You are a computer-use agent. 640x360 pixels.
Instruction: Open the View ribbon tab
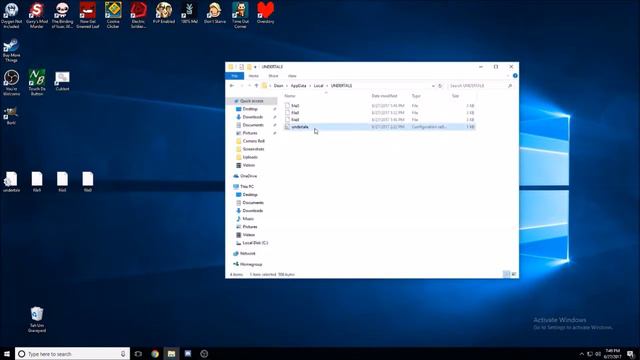[x=292, y=76]
